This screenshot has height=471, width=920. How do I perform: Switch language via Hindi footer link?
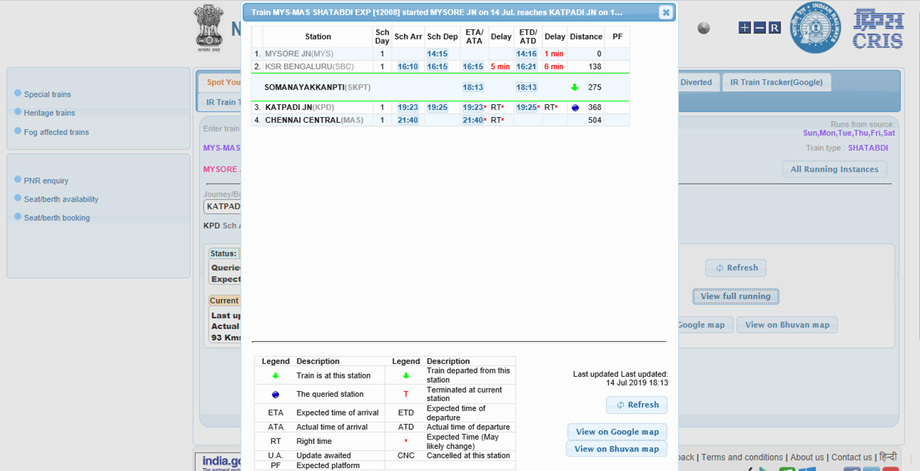pos(888,458)
